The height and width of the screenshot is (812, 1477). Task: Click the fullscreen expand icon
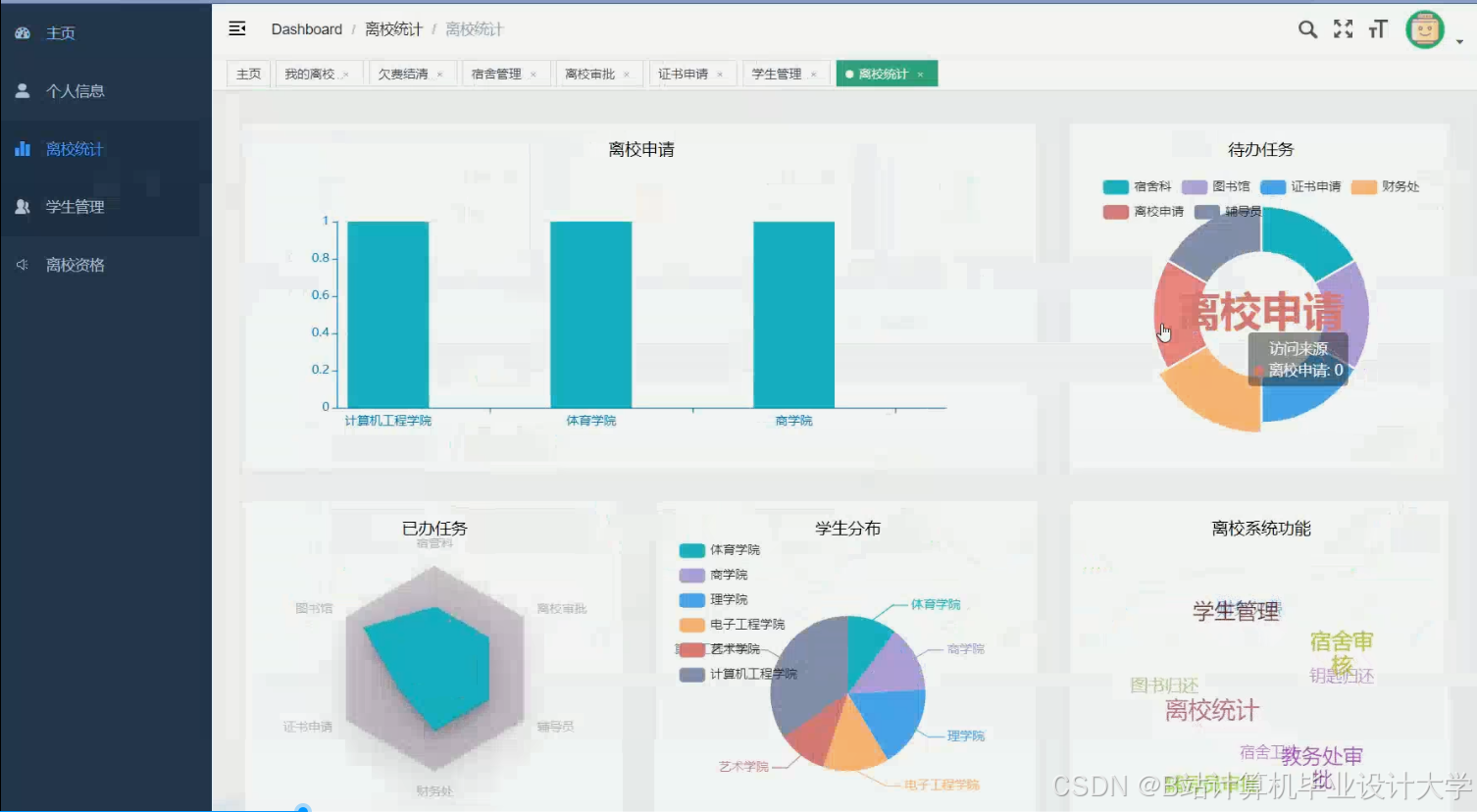tap(1342, 29)
